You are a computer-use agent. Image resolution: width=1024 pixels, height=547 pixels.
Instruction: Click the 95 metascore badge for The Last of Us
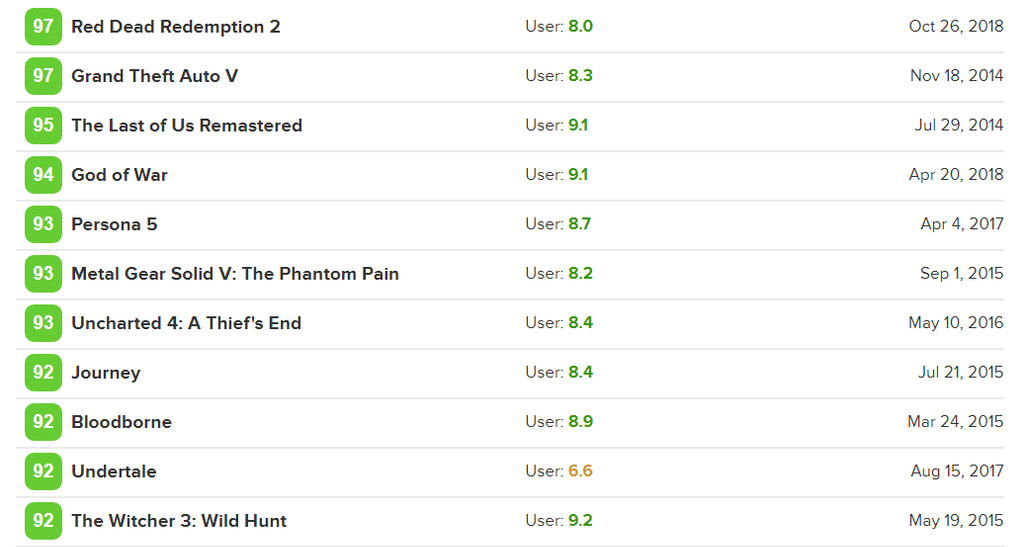[43, 125]
